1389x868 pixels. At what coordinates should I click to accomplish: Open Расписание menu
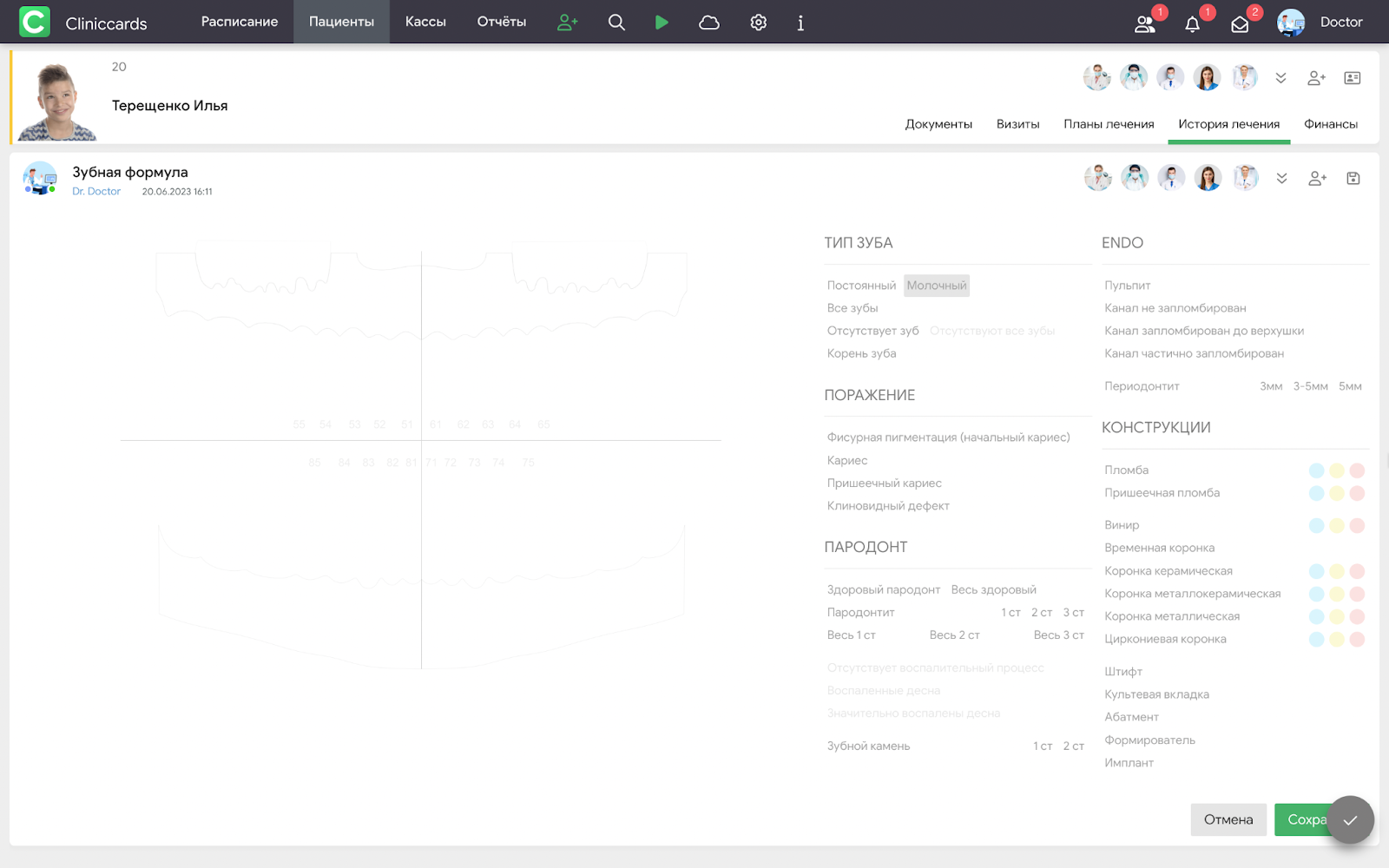240,22
